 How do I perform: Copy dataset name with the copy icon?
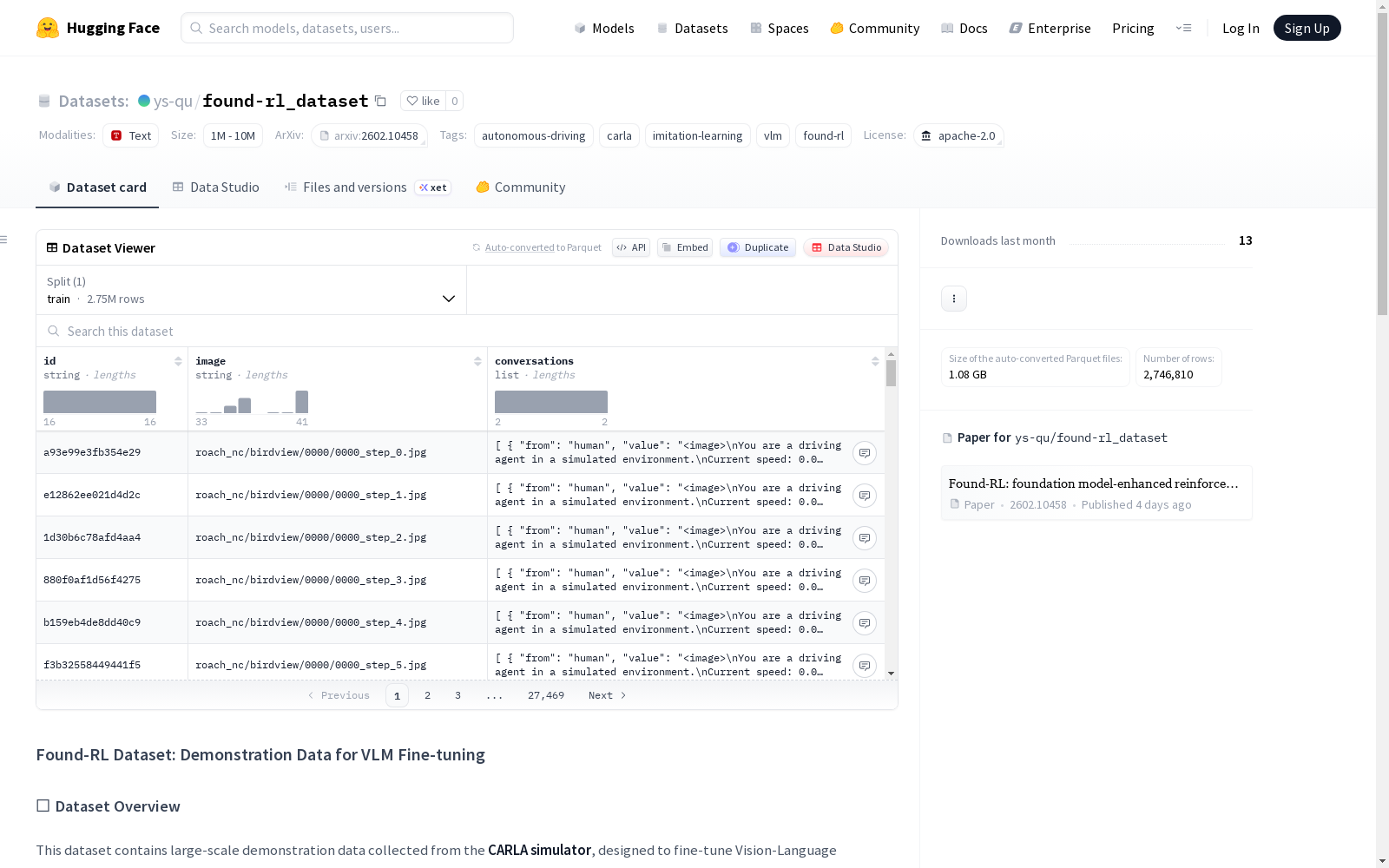point(380,101)
